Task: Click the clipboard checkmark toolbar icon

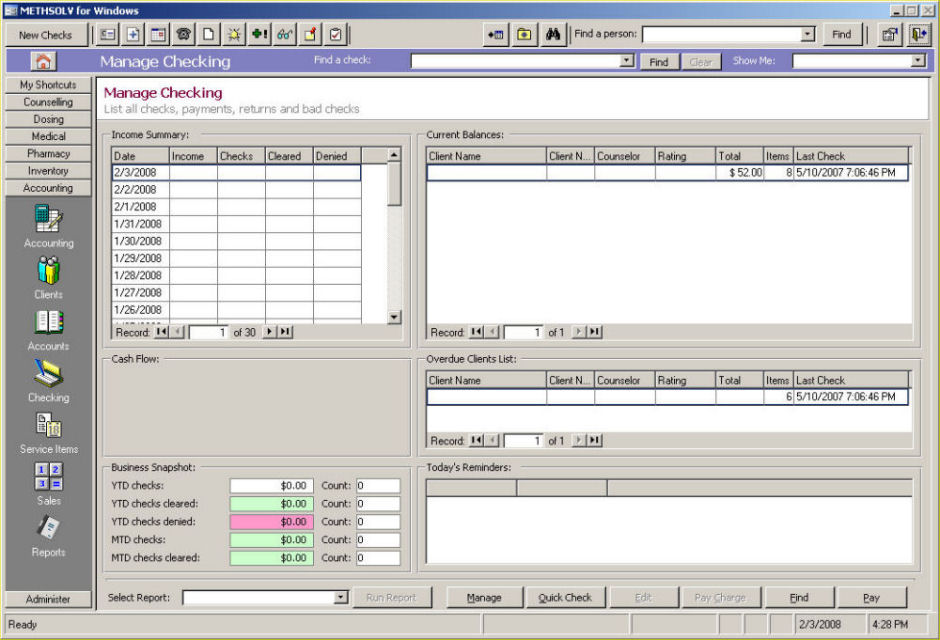Action: pos(336,35)
